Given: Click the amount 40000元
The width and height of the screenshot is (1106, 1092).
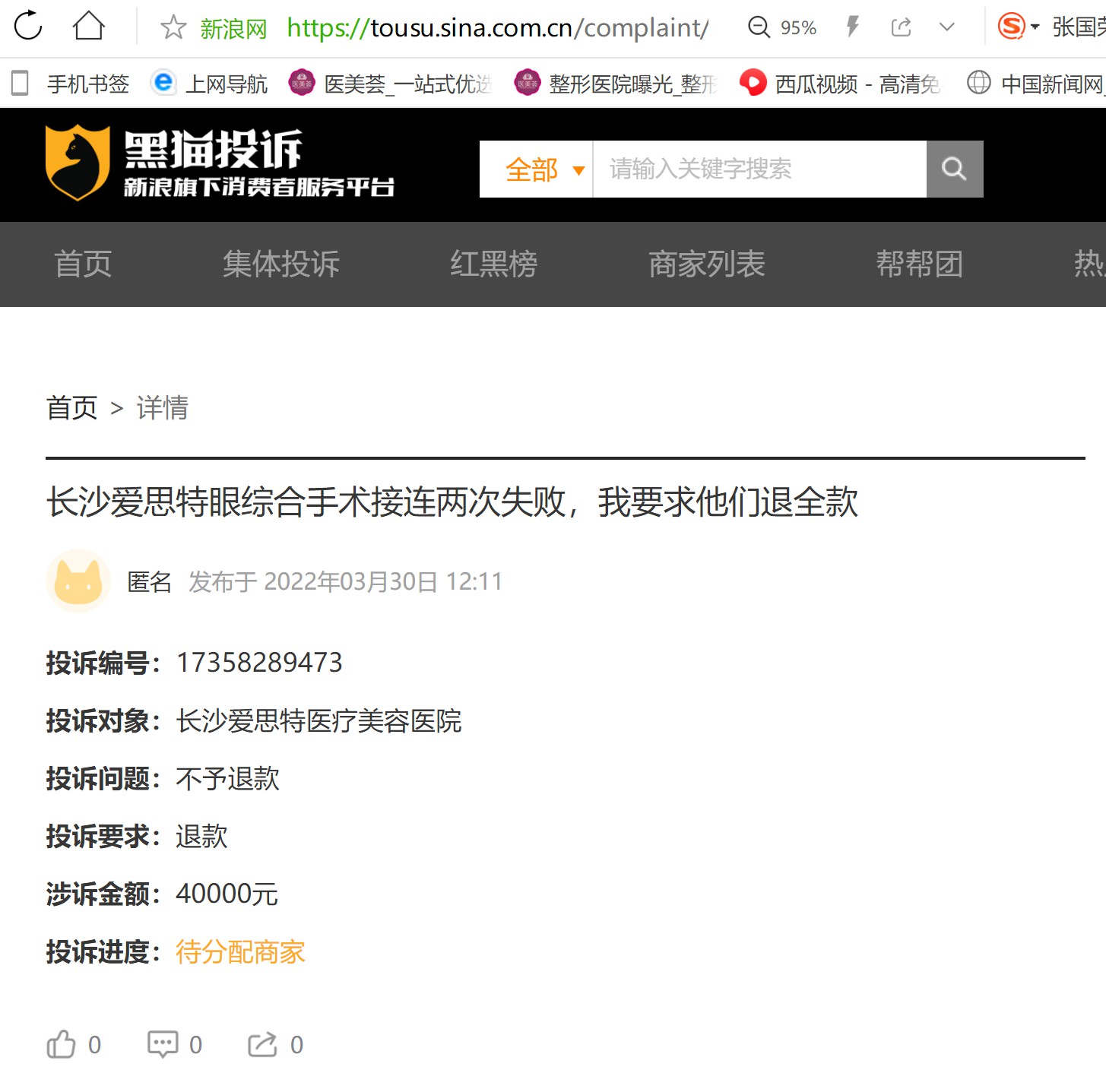Looking at the screenshot, I should 227,894.
